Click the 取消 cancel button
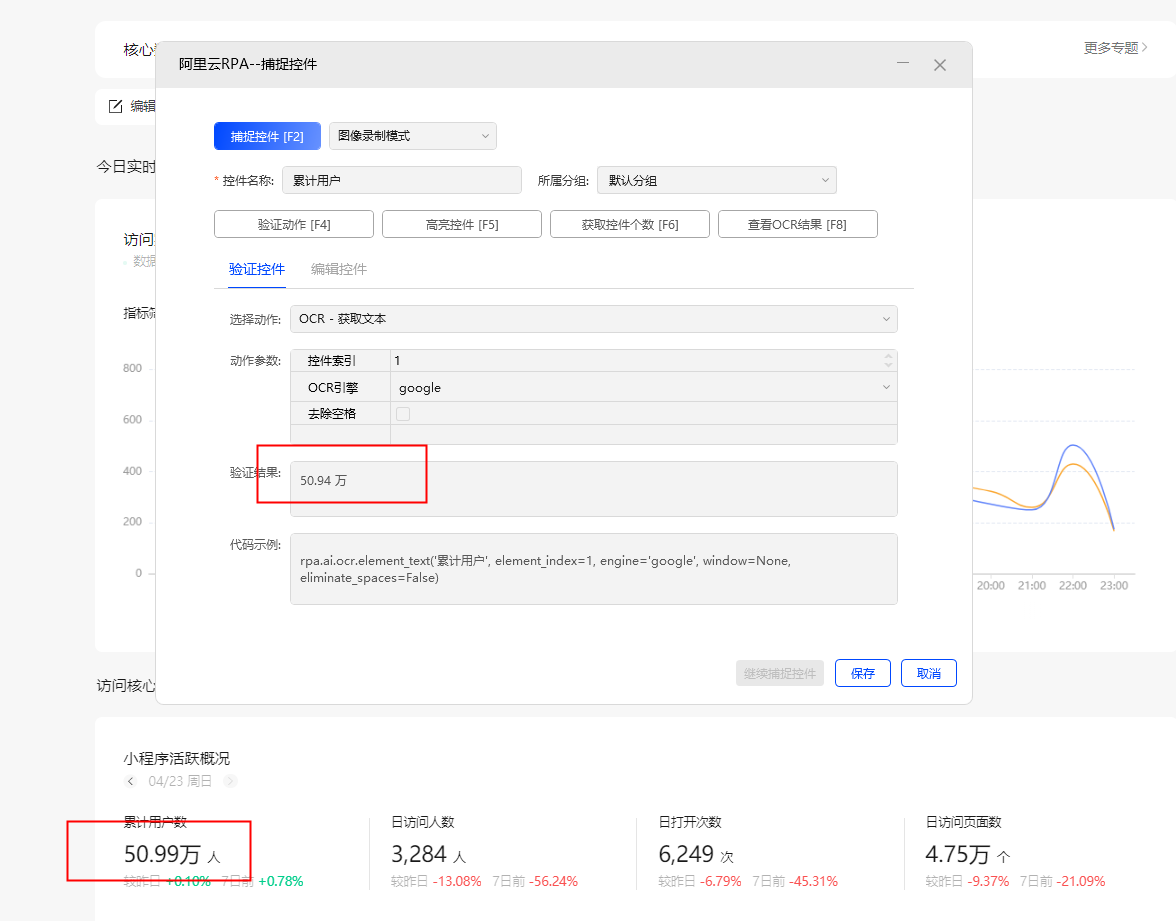The image size is (1176, 921). (x=928, y=674)
